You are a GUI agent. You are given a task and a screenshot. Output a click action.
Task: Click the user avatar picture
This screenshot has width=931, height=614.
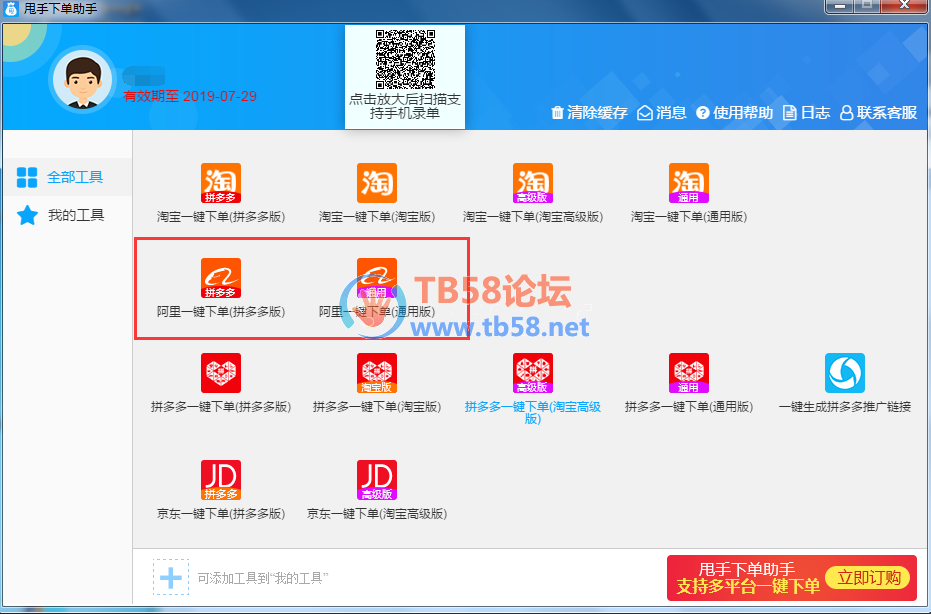83,81
